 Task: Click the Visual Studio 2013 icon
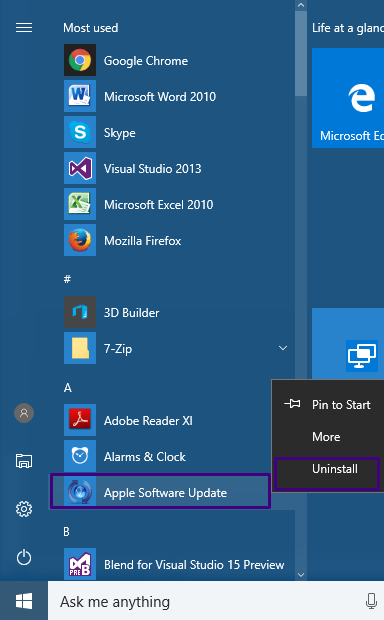click(x=80, y=168)
